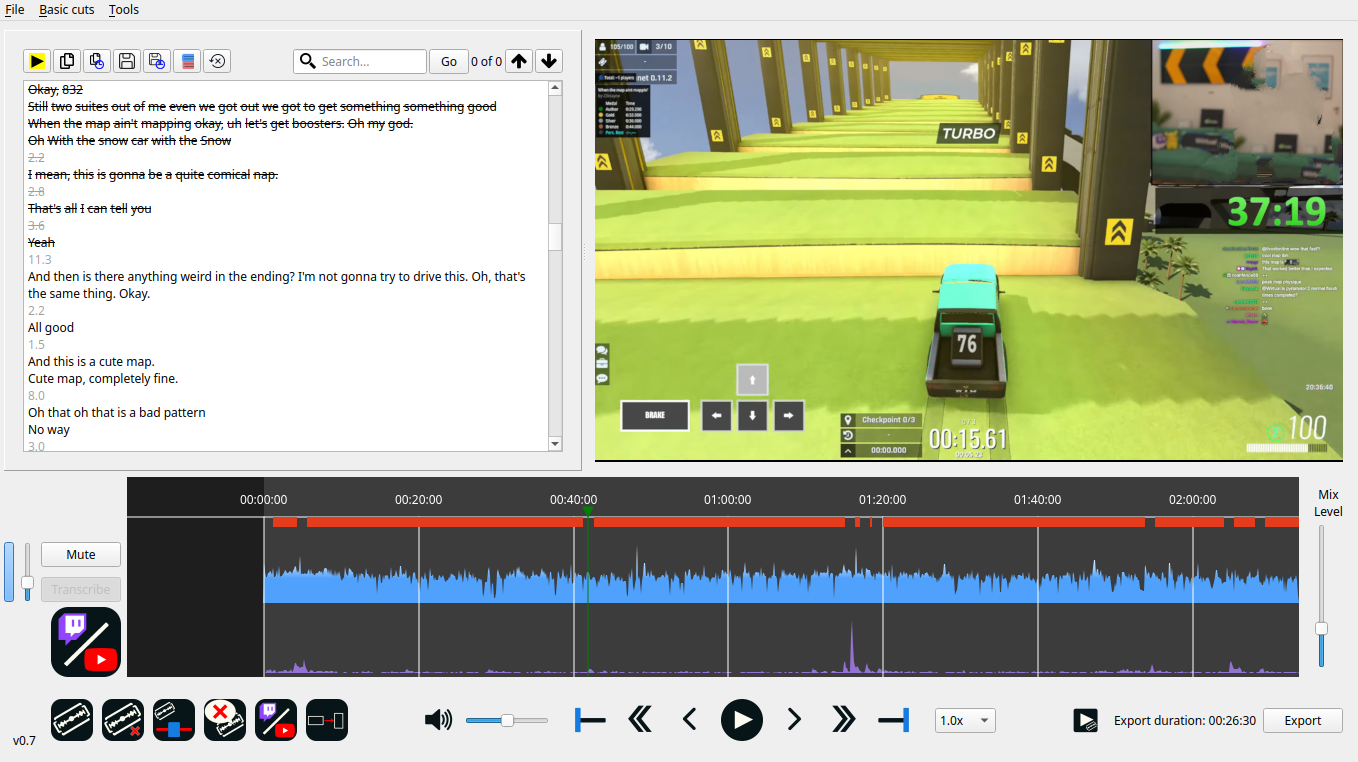Click transcript line 'All good'

point(51,327)
